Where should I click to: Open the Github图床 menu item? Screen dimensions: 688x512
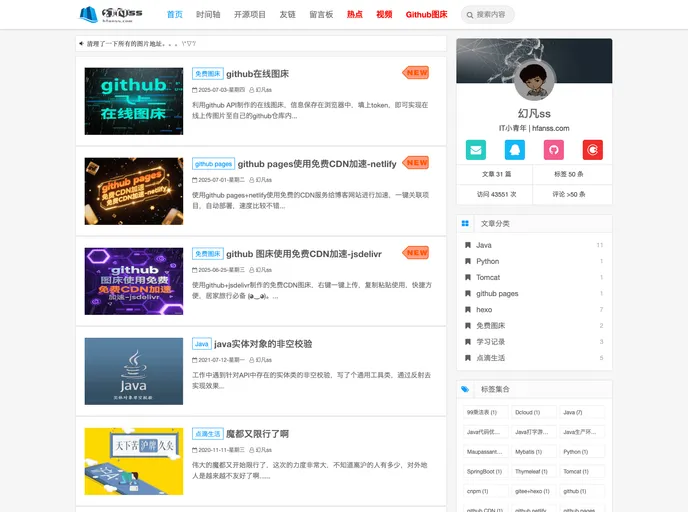pyautogui.click(x=426, y=15)
